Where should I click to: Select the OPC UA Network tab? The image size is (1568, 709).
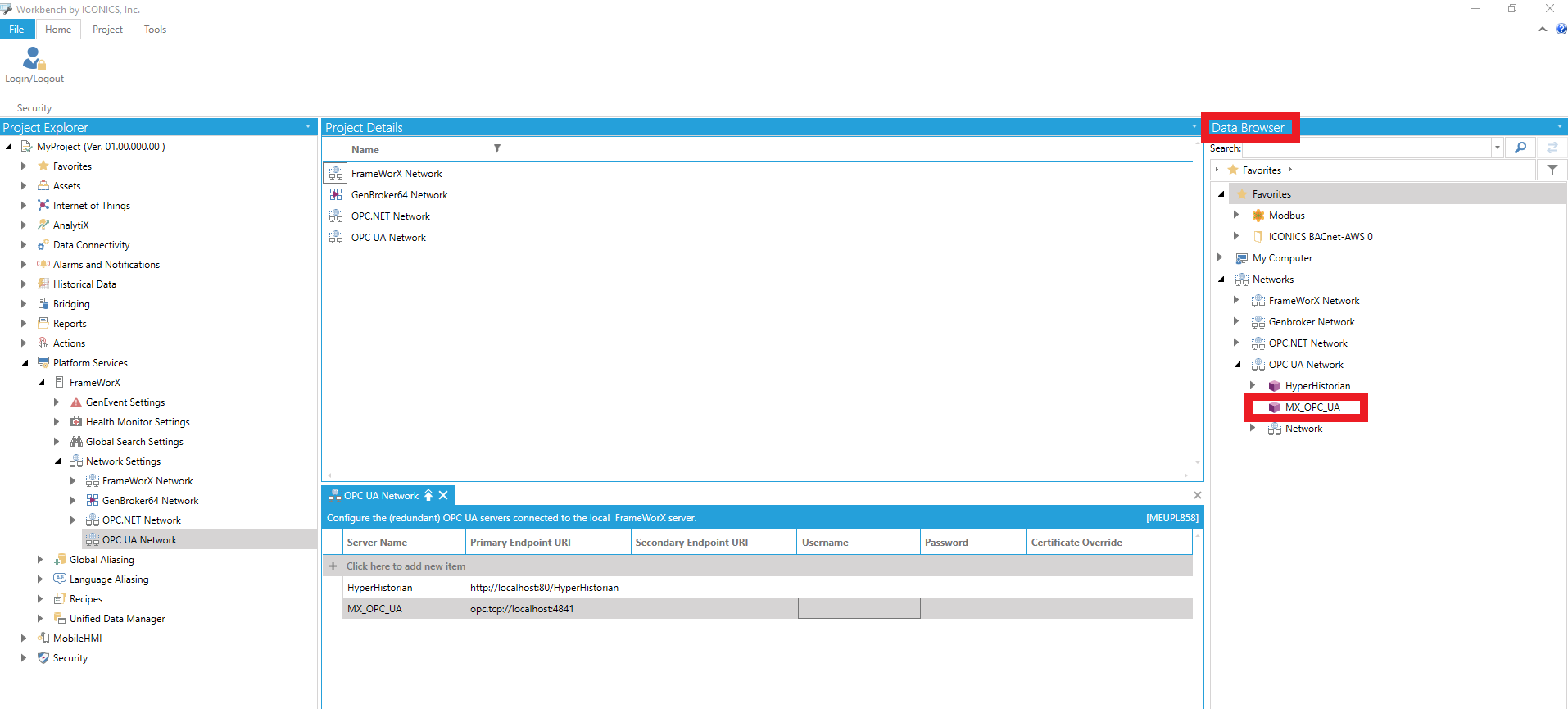click(x=381, y=496)
